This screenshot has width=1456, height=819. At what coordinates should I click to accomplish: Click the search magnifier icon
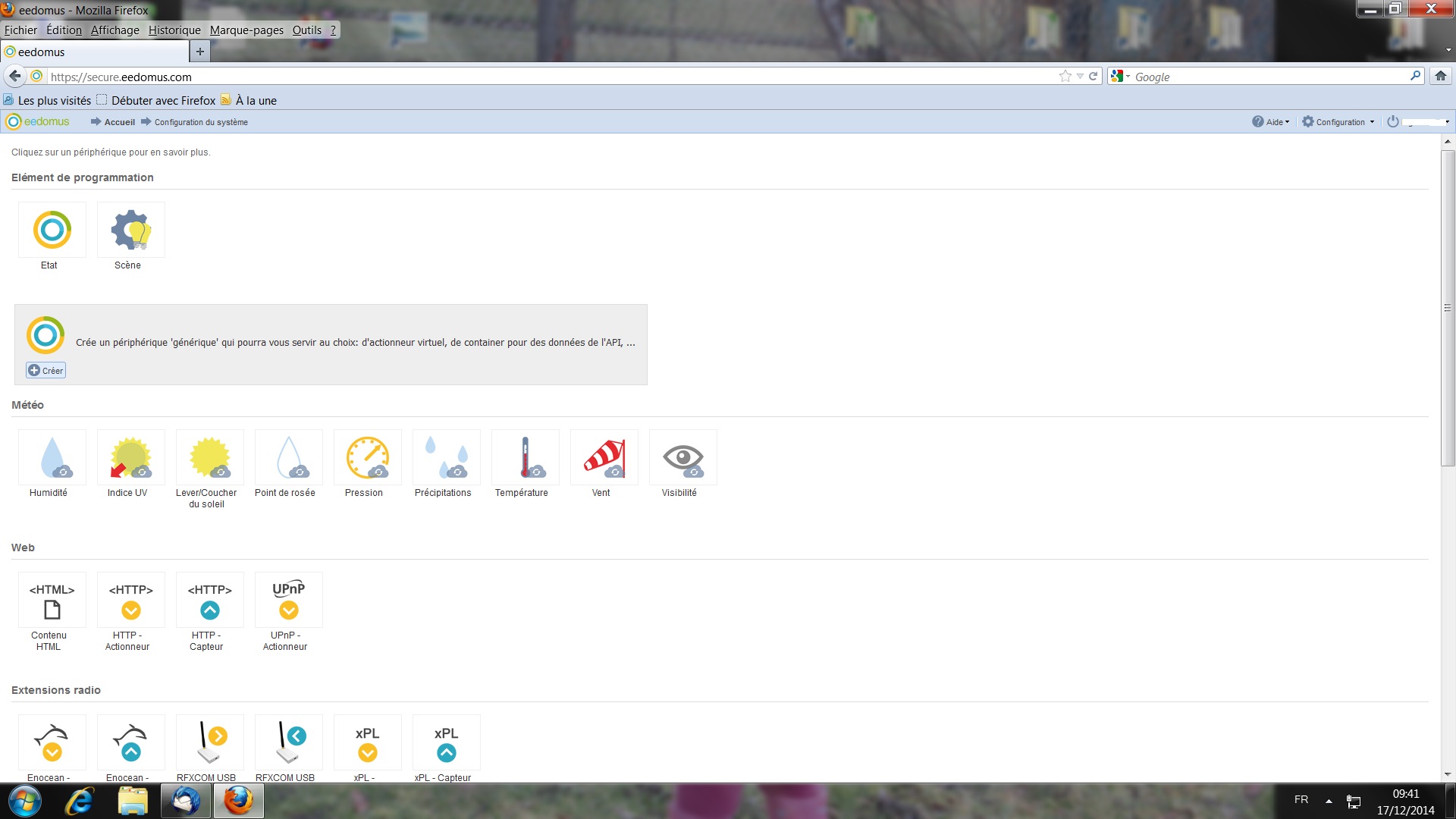tap(1415, 76)
